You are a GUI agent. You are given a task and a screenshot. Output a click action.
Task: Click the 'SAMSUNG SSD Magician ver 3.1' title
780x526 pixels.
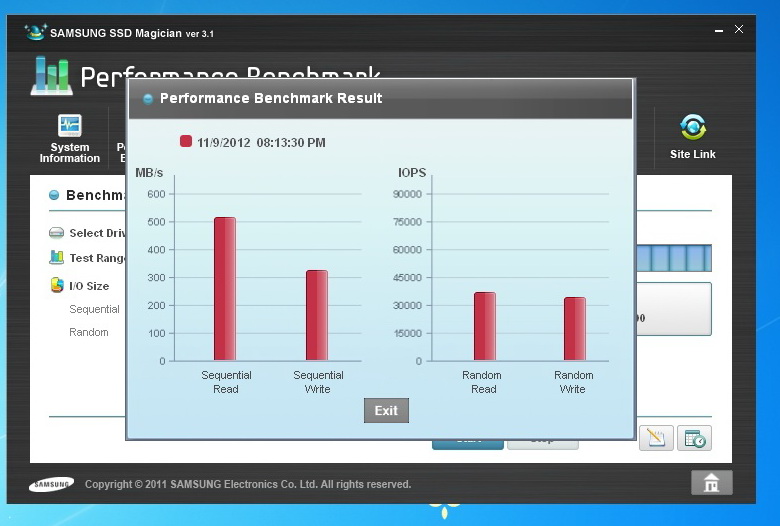tap(132, 33)
